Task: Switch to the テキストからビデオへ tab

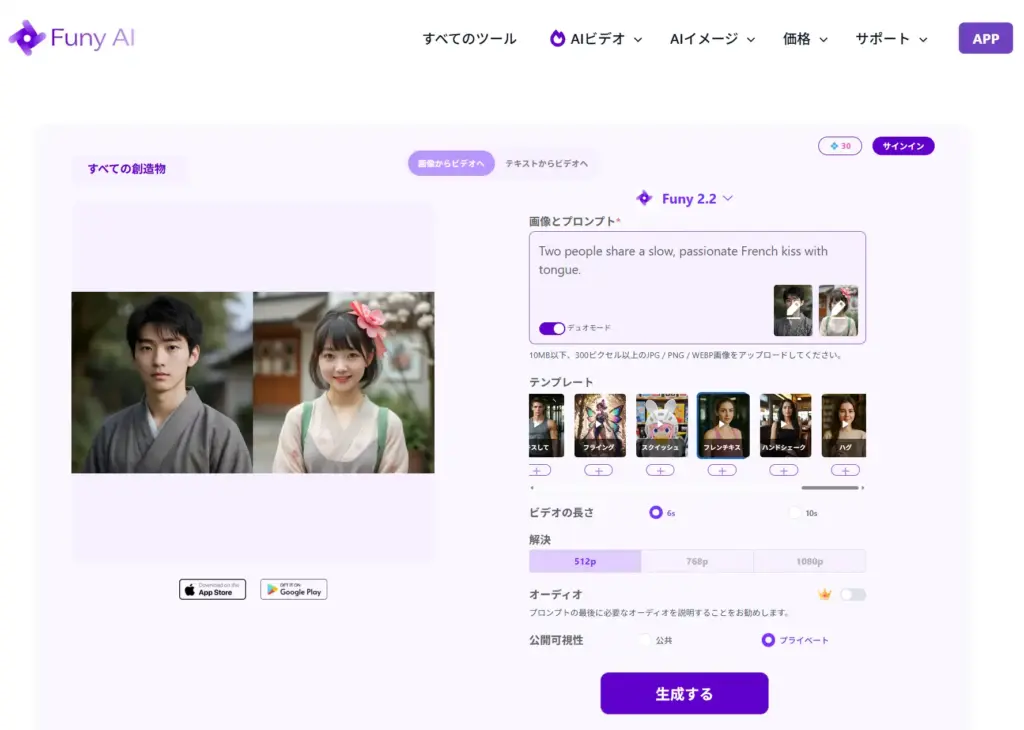Action: point(546,163)
